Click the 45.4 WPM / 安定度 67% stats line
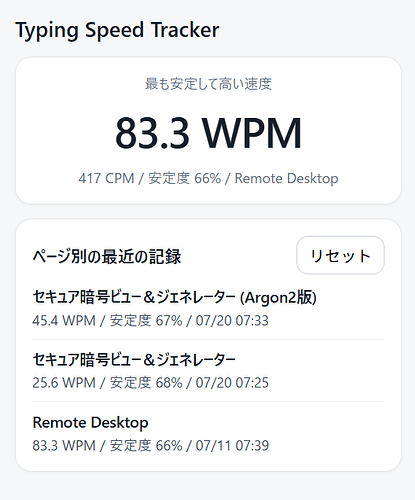 150,321
